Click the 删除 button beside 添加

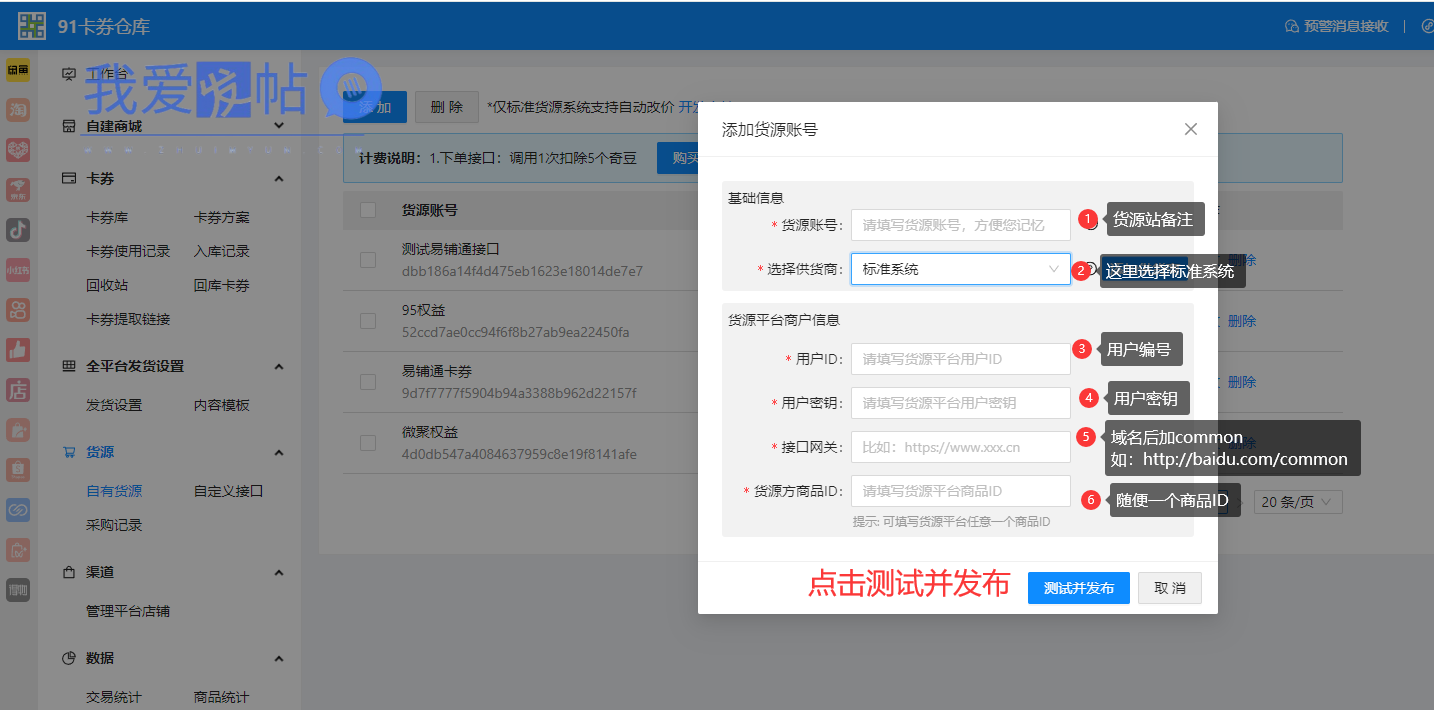(447, 107)
